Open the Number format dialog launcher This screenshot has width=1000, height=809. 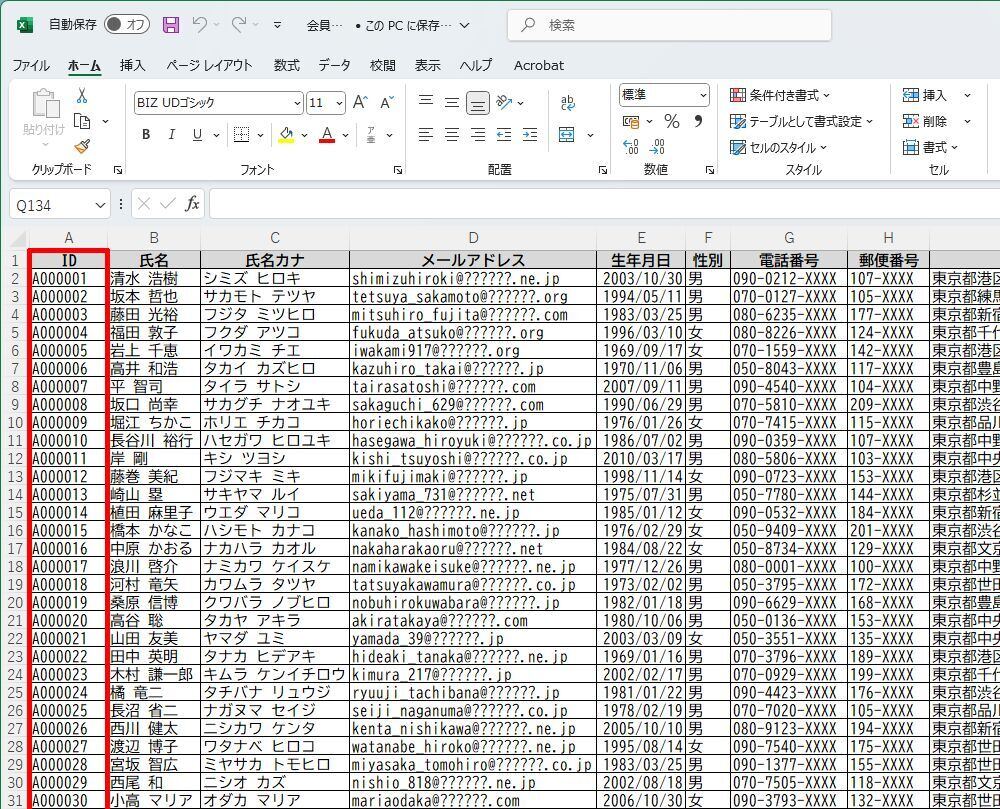point(710,170)
